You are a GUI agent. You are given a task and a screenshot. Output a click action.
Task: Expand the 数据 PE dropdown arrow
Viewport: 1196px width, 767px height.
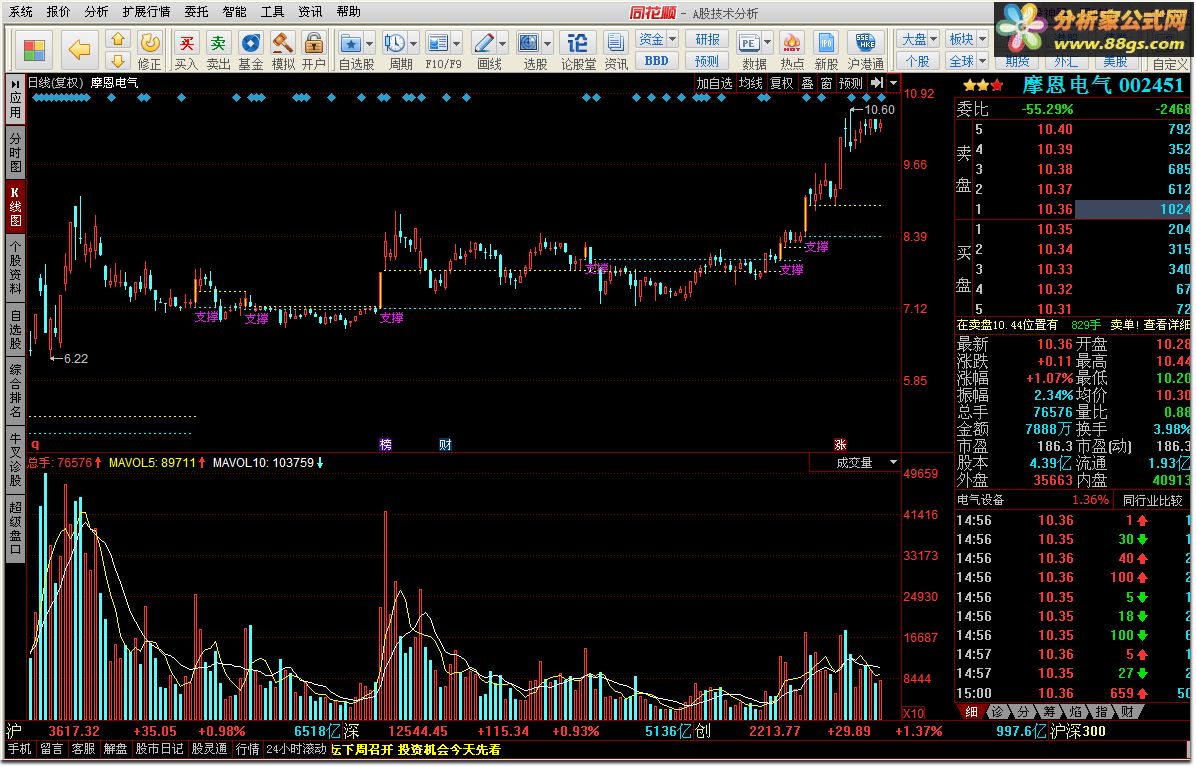pyautogui.click(x=767, y=43)
